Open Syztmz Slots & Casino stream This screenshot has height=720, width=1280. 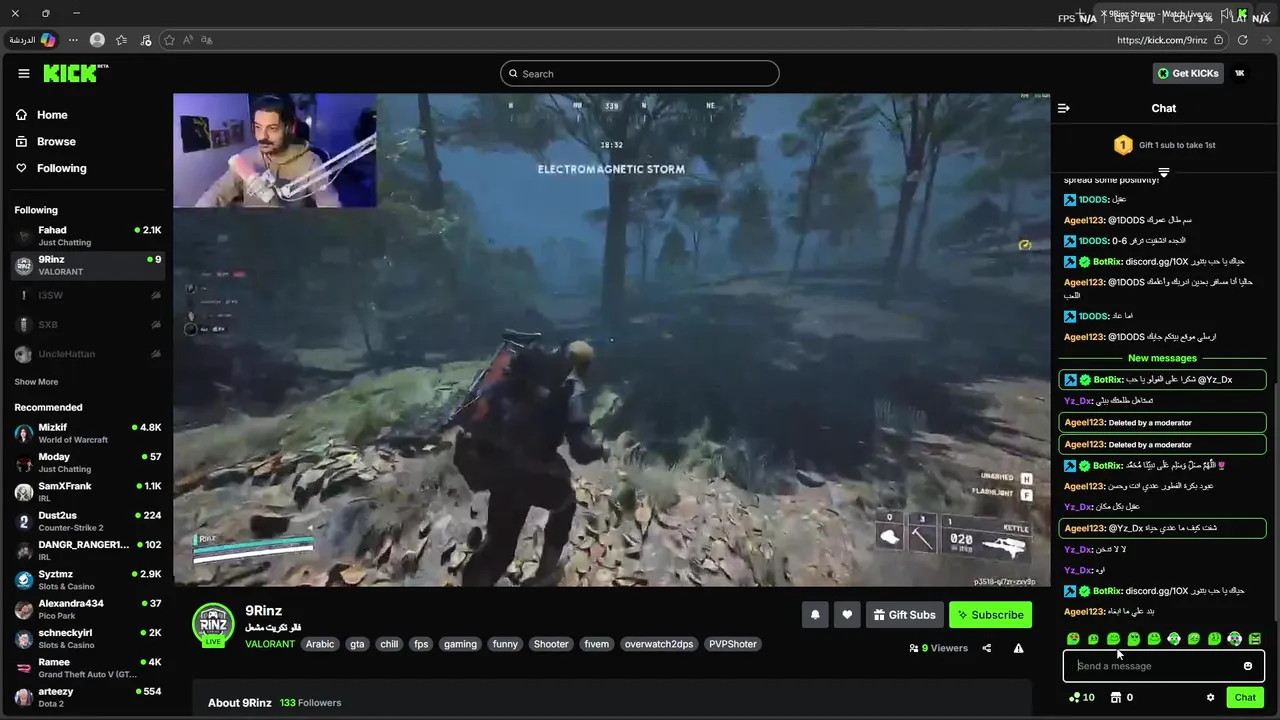88,580
